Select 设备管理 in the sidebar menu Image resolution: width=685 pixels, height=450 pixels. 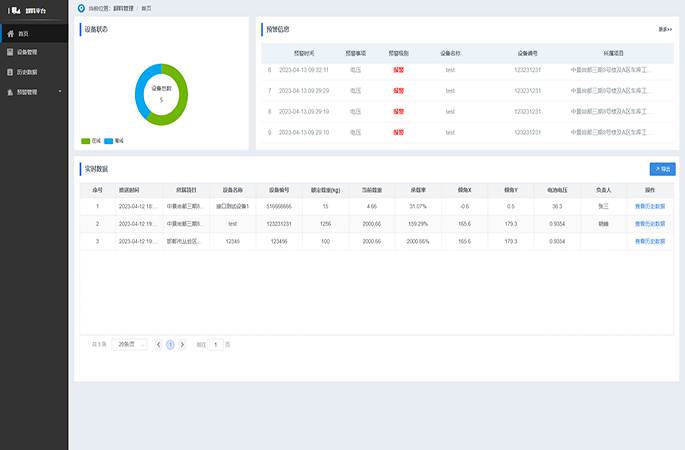pos(28,53)
